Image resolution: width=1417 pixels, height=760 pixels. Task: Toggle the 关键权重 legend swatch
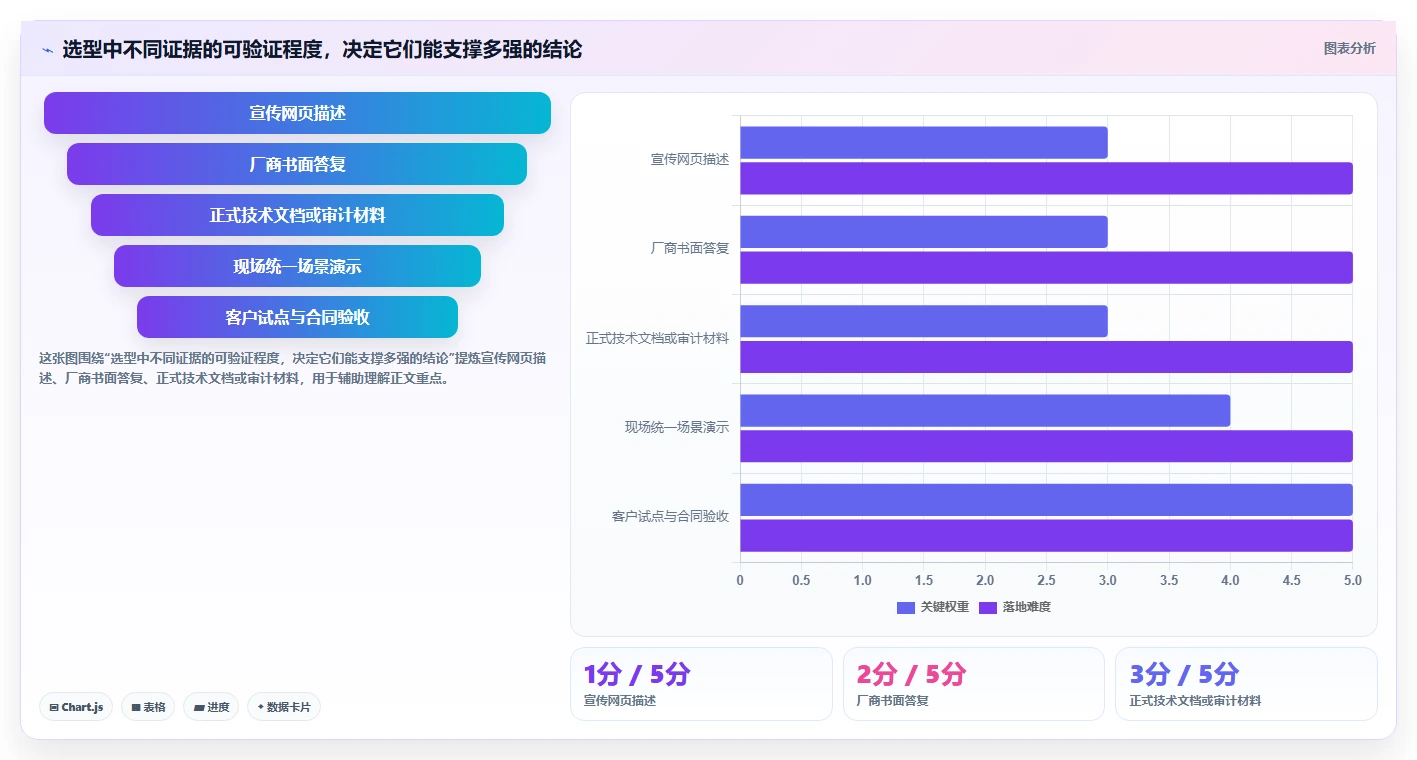(906, 607)
